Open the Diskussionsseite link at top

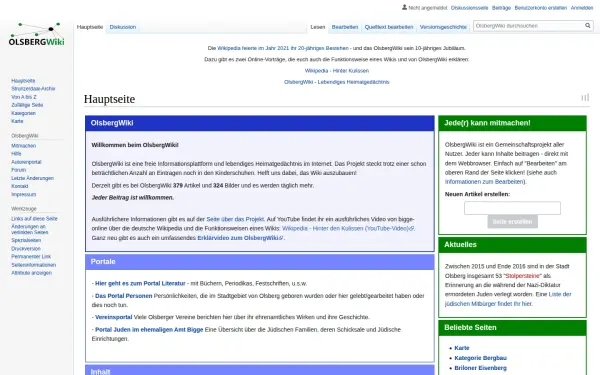[x=470, y=8]
